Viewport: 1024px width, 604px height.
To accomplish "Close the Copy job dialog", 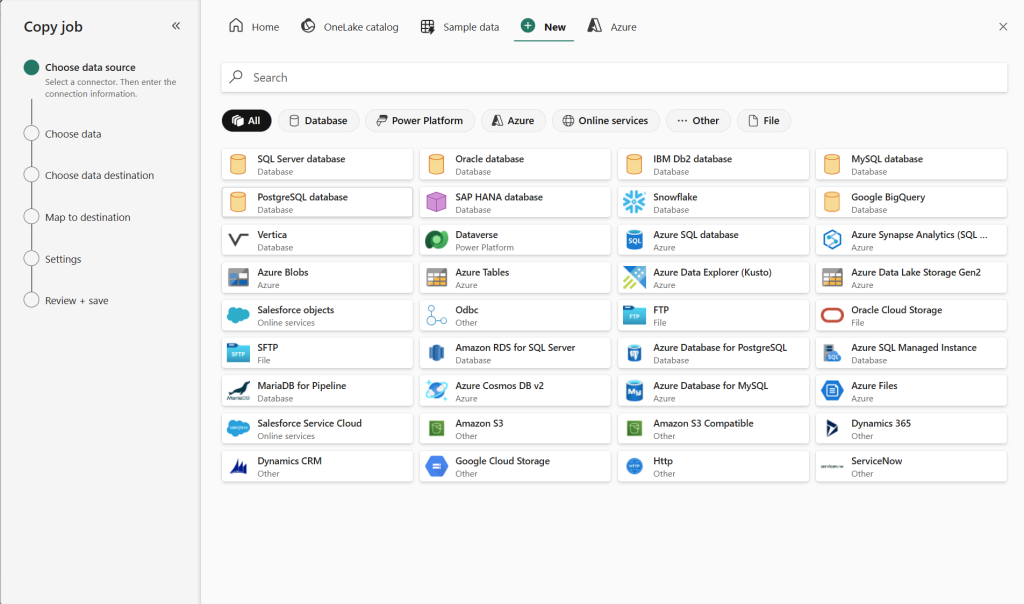I will pos(1003,27).
